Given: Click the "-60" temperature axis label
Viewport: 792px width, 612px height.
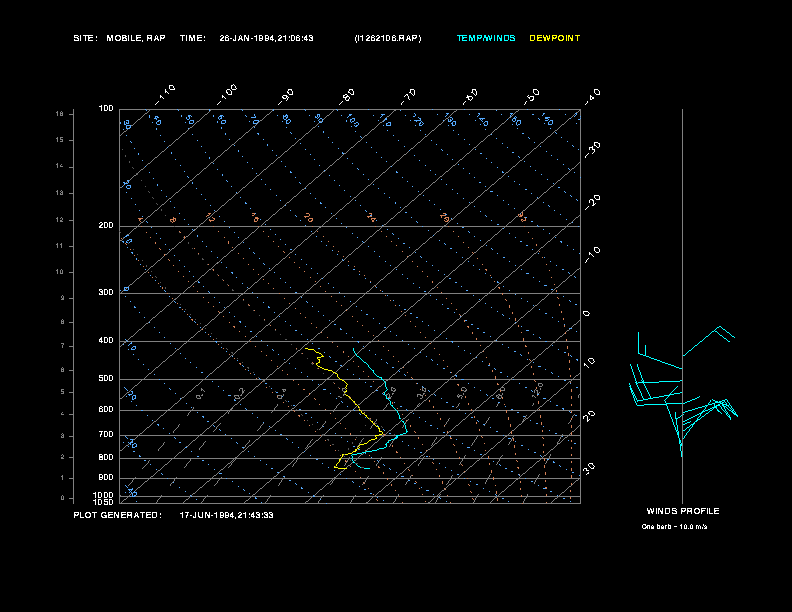Looking at the screenshot, I should (470, 97).
